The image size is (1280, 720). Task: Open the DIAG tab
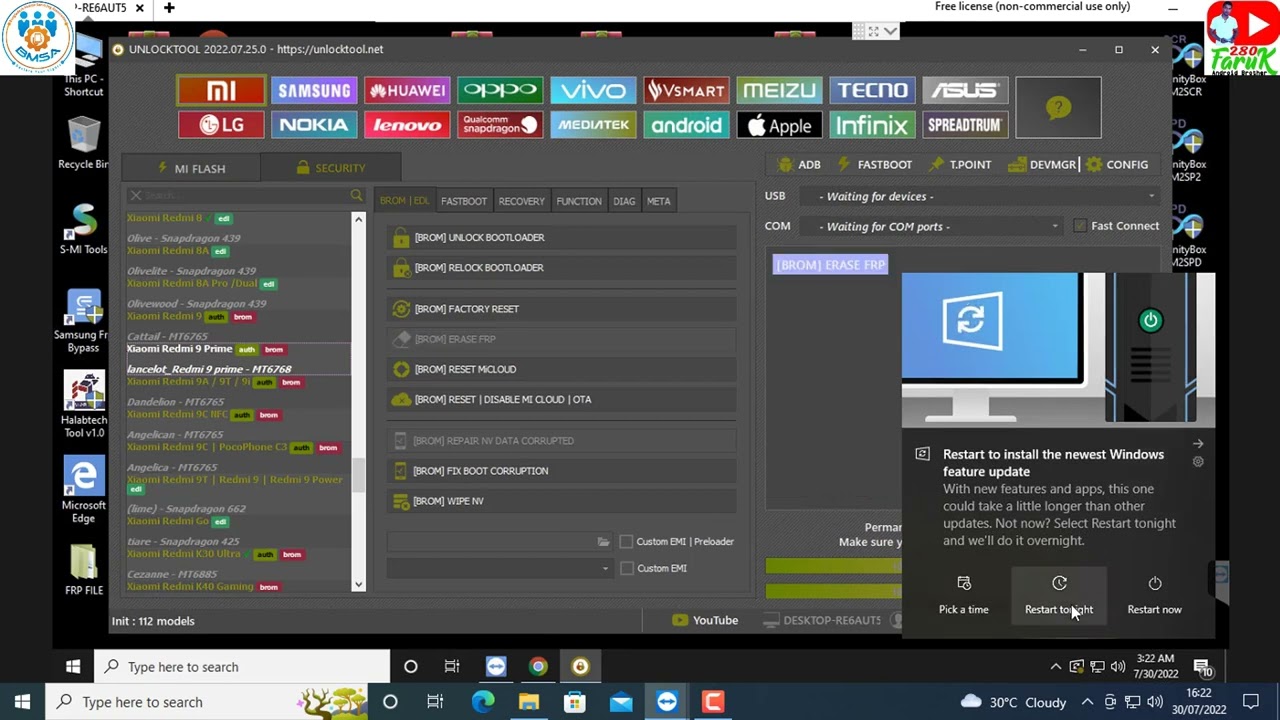point(624,201)
